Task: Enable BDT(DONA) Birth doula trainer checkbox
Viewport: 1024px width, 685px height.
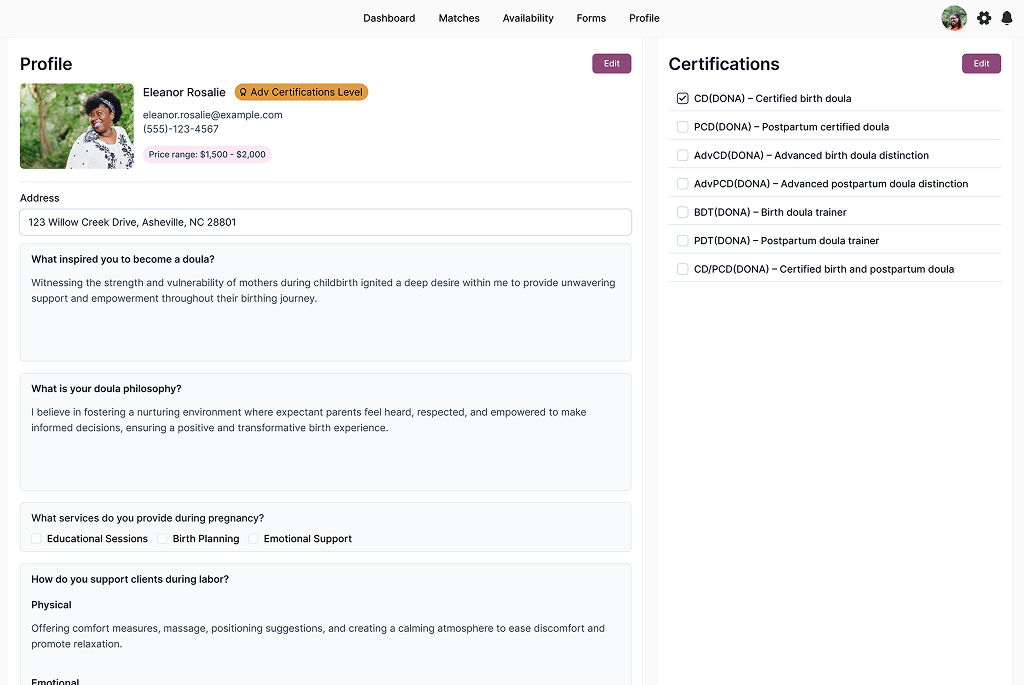Action: tap(683, 213)
